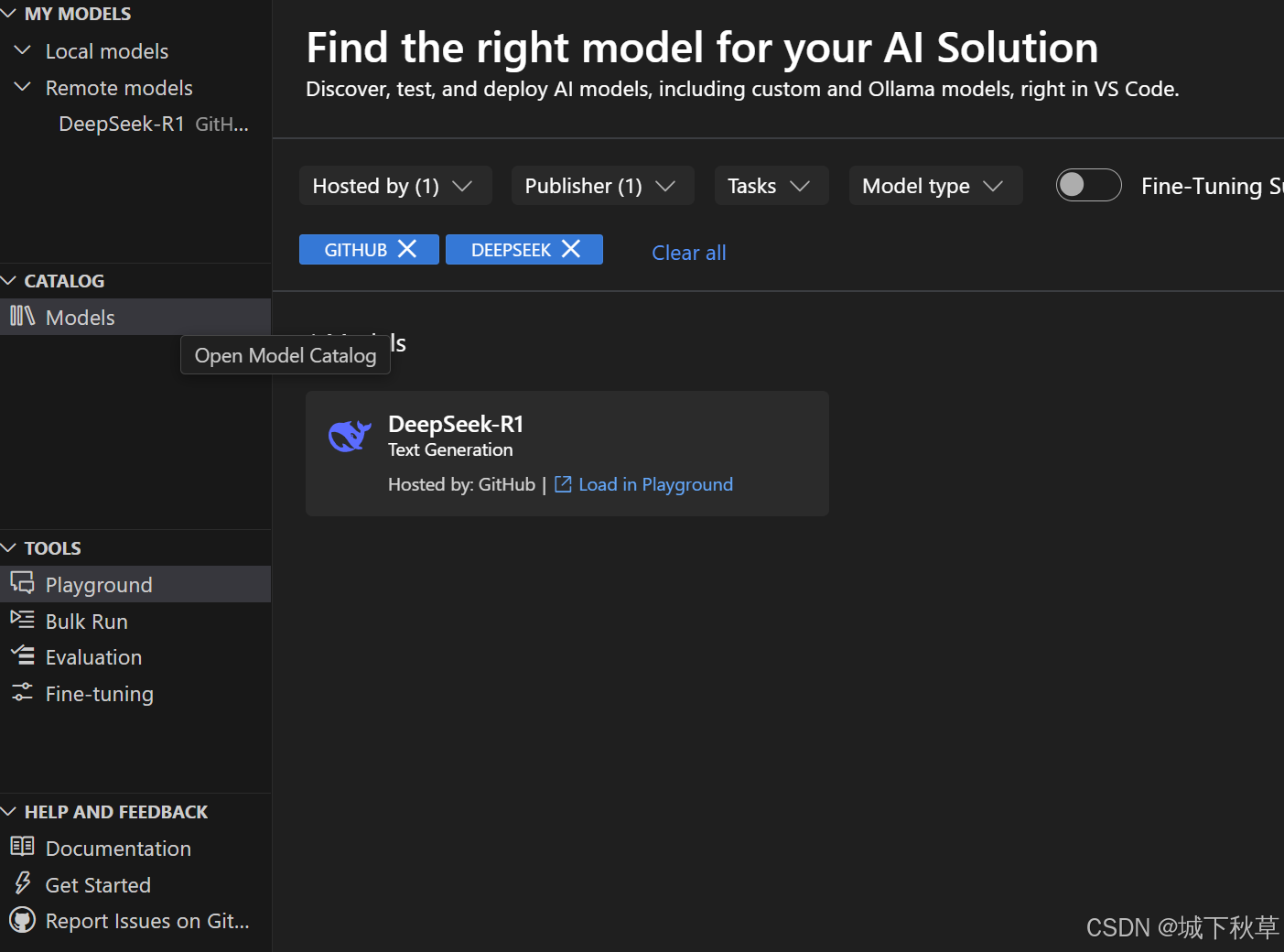Click the Fine-tuning sliders icon
This screenshot has width=1284, height=952.
coord(22,692)
